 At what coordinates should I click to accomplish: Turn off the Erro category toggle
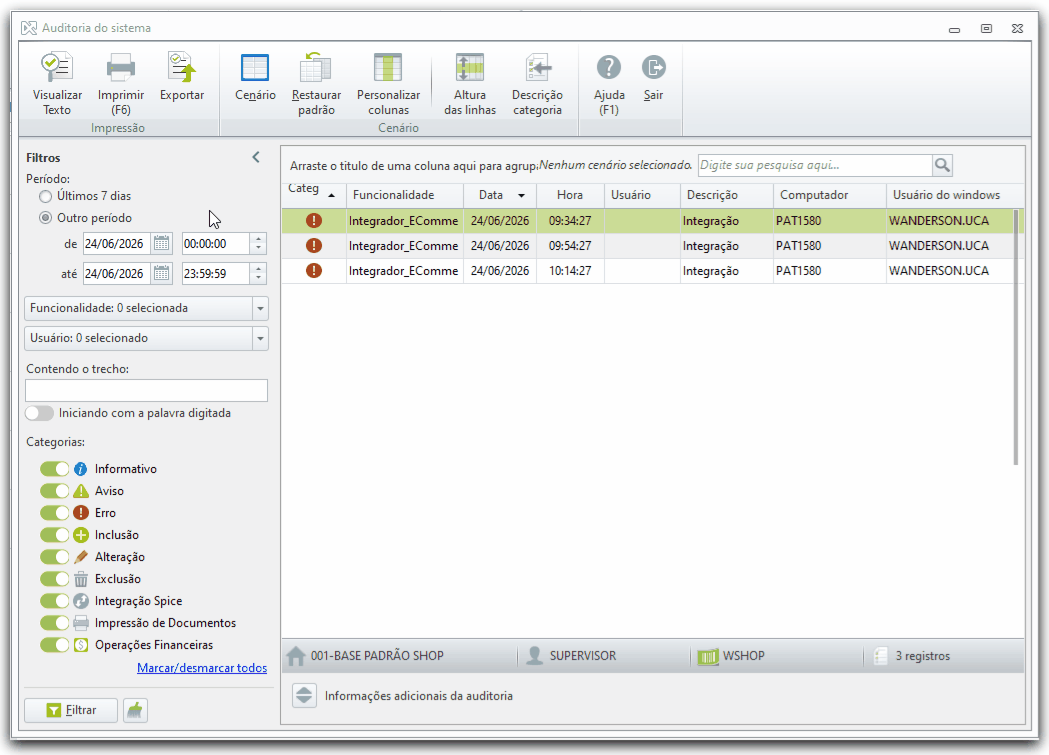pos(54,513)
